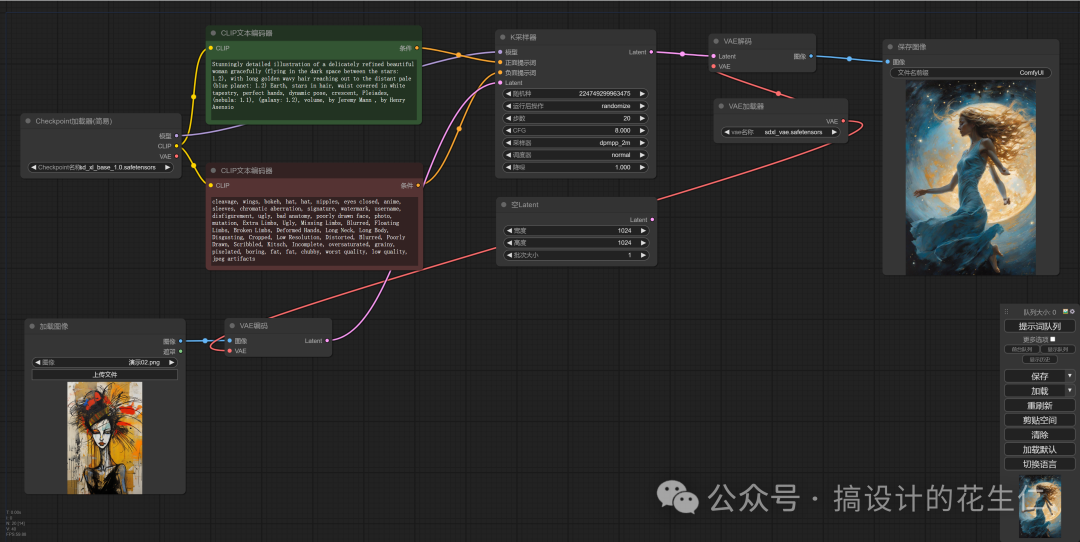Click the Latent output socket on K采样器

pos(652,52)
